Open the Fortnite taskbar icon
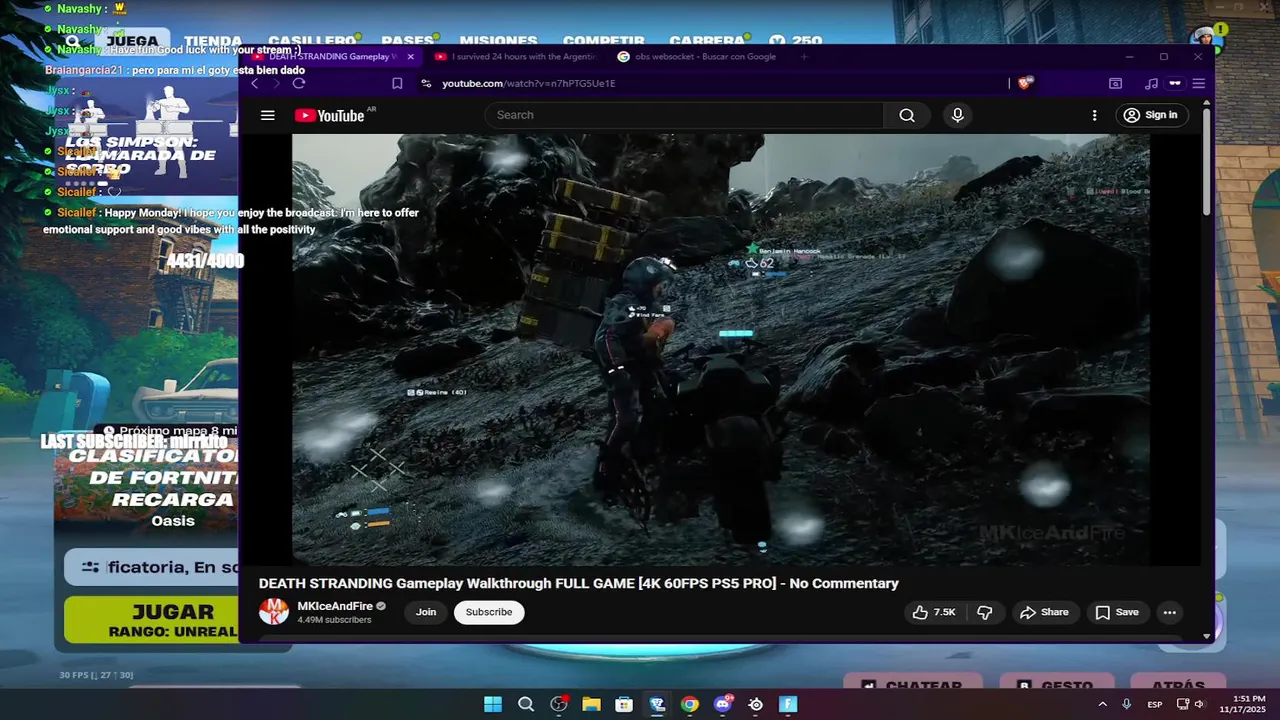 (788, 704)
